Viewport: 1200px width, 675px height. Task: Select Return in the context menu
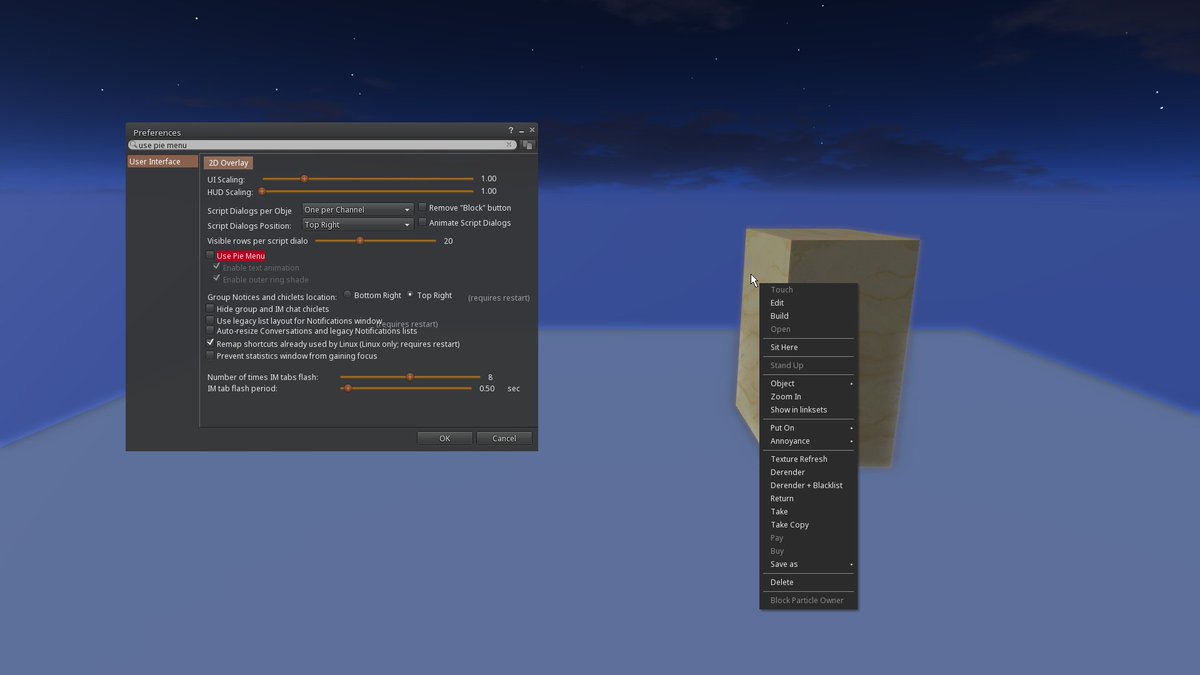(808, 498)
